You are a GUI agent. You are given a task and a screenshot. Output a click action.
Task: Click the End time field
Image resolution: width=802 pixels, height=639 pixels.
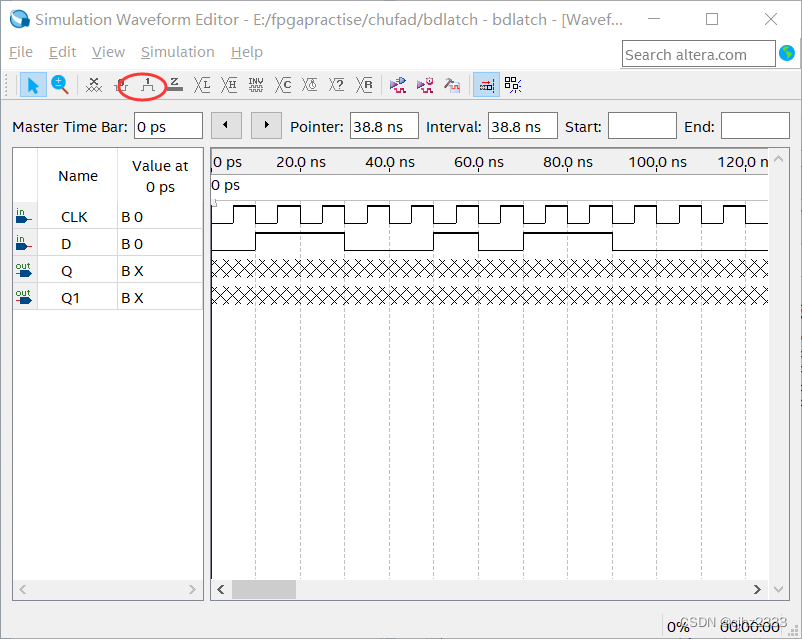coord(755,126)
